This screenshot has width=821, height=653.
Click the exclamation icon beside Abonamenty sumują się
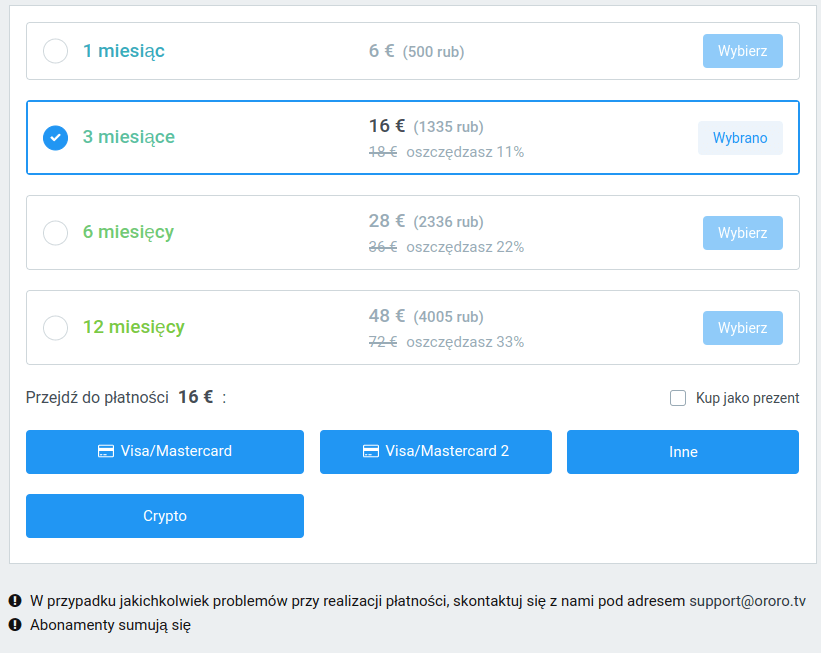15,625
